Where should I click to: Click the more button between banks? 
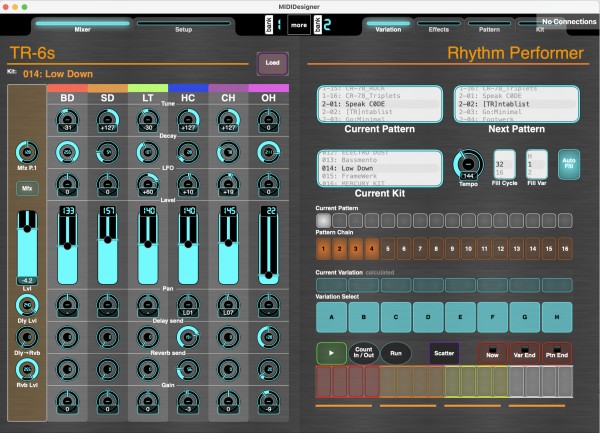[299, 25]
